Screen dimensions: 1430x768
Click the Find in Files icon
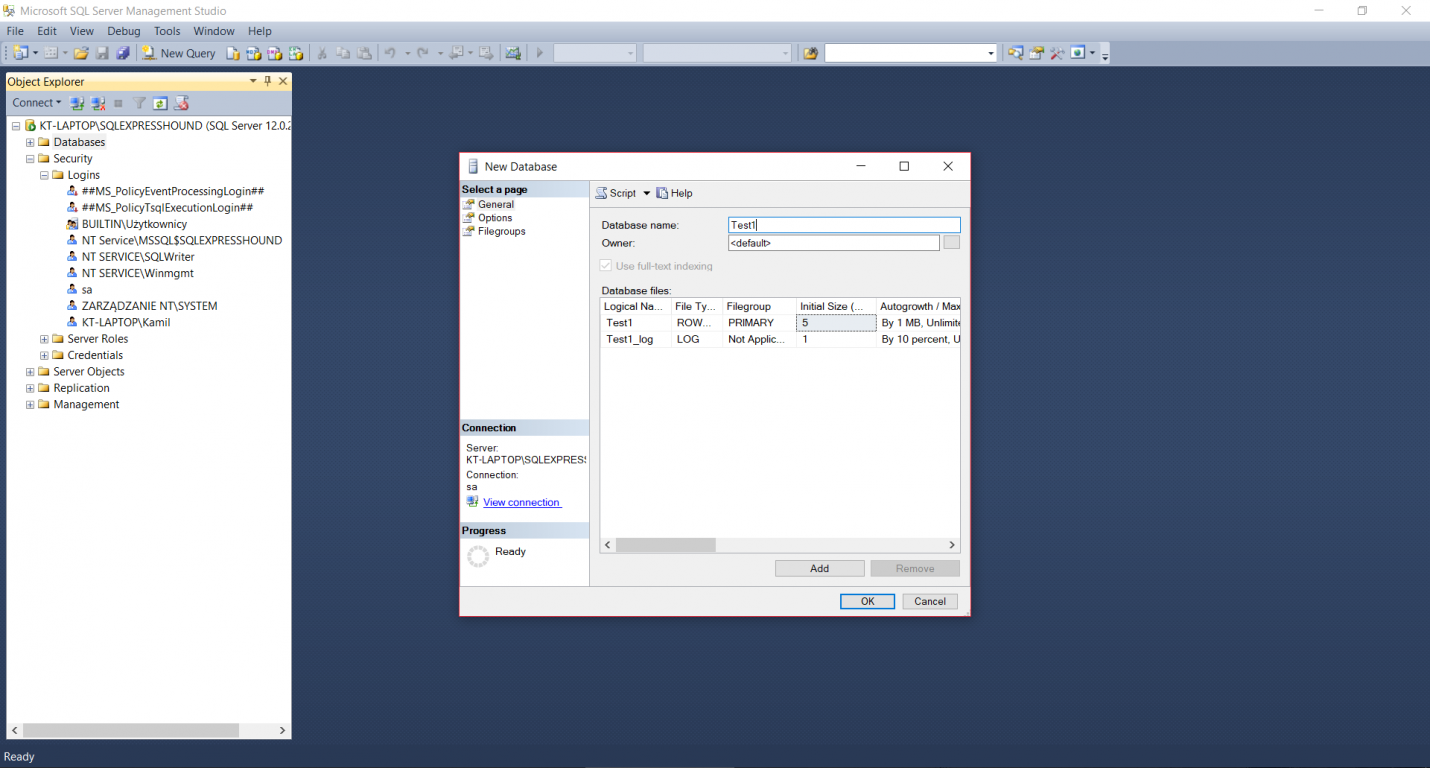[x=811, y=53]
